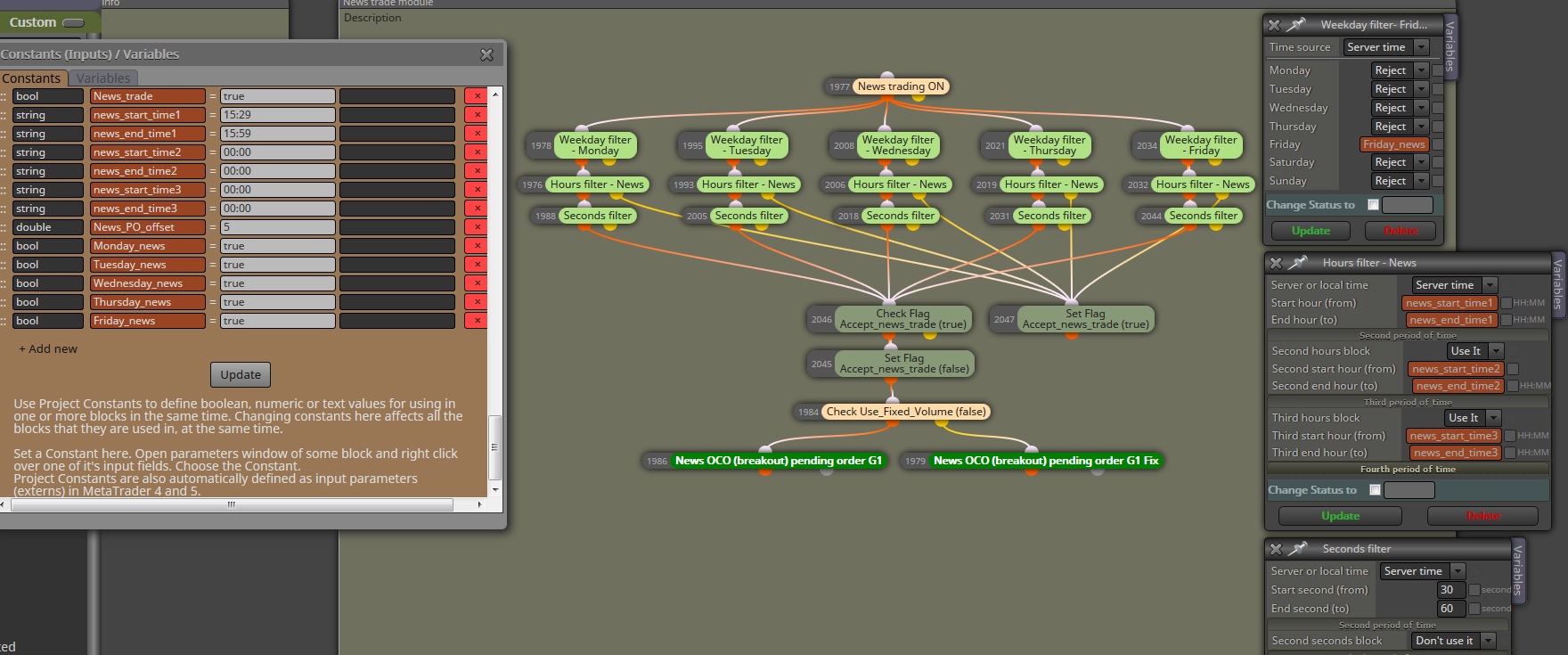Pin the Weekday filter panel
1568x655 pixels.
click(1297, 25)
